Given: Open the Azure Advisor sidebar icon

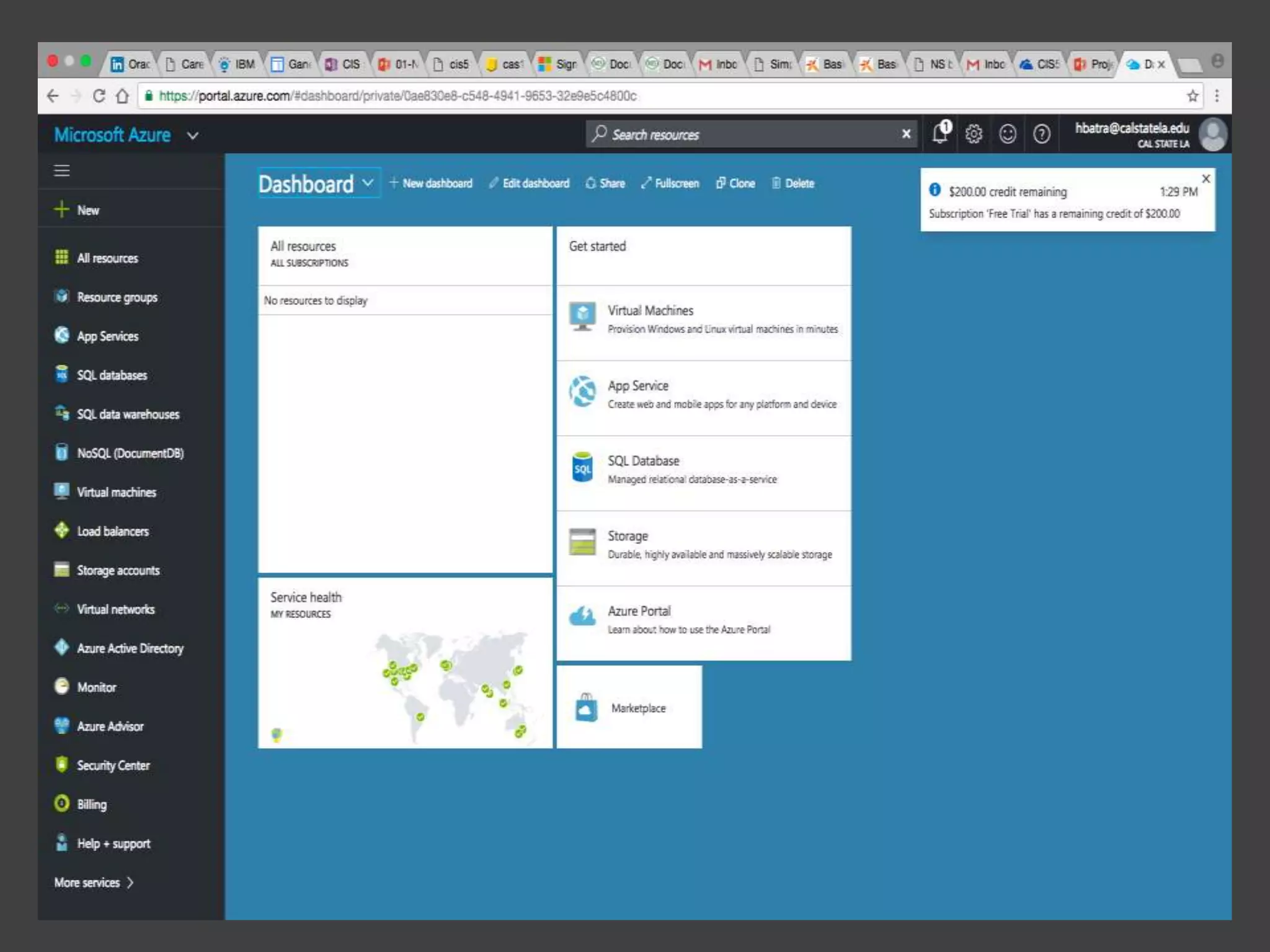Looking at the screenshot, I should coord(61,725).
